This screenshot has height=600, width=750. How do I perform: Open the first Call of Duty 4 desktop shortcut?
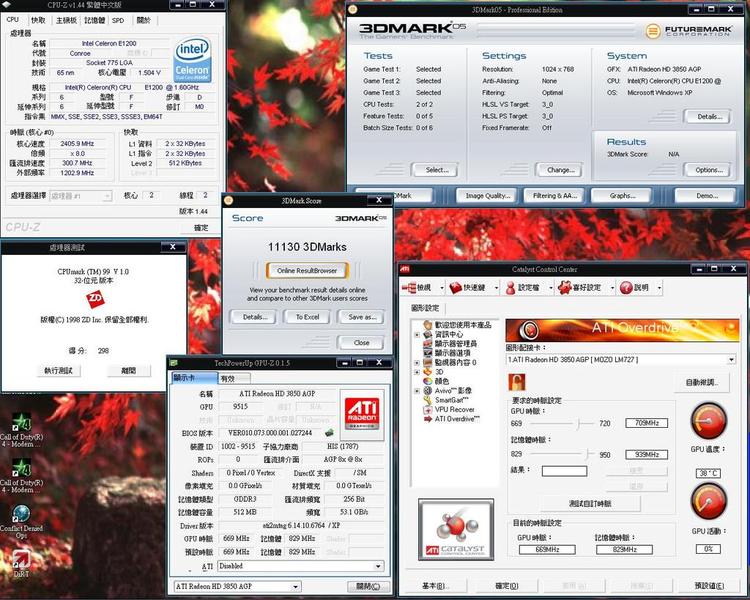pyautogui.click(x=21, y=430)
